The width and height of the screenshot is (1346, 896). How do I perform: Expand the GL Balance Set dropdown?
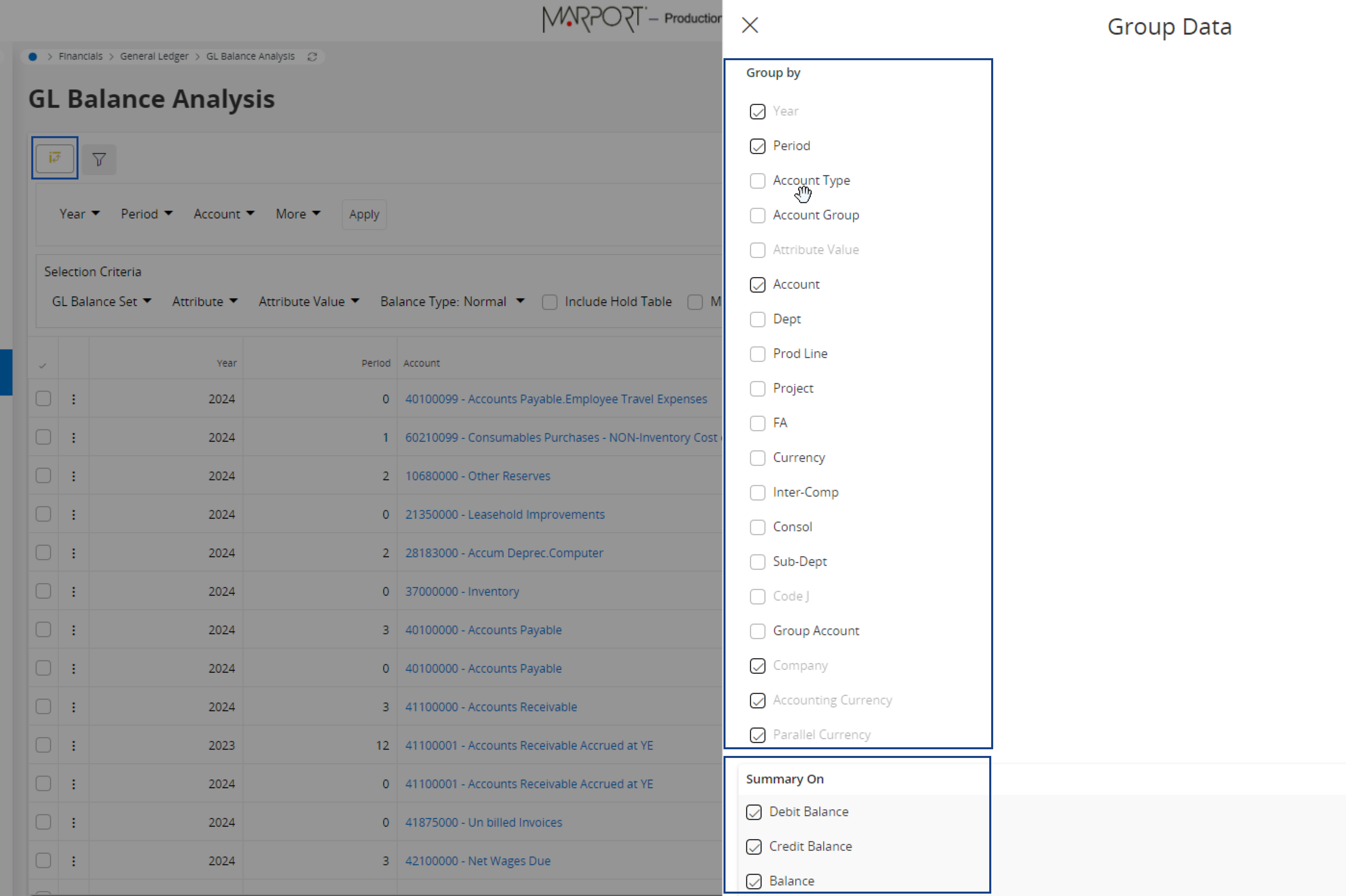click(101, 302)
